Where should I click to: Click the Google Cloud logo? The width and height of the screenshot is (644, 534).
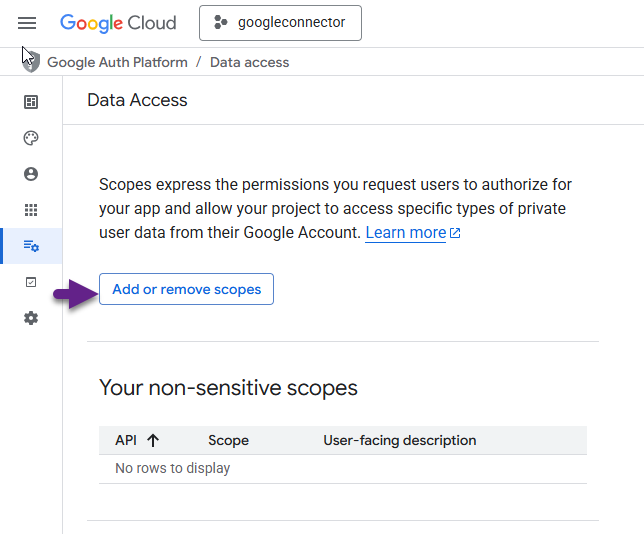118,23
